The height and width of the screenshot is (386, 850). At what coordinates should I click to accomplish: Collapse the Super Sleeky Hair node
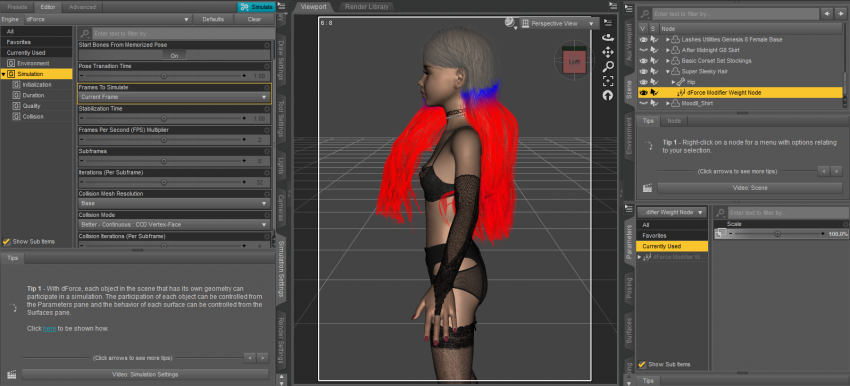click(668, 72)
